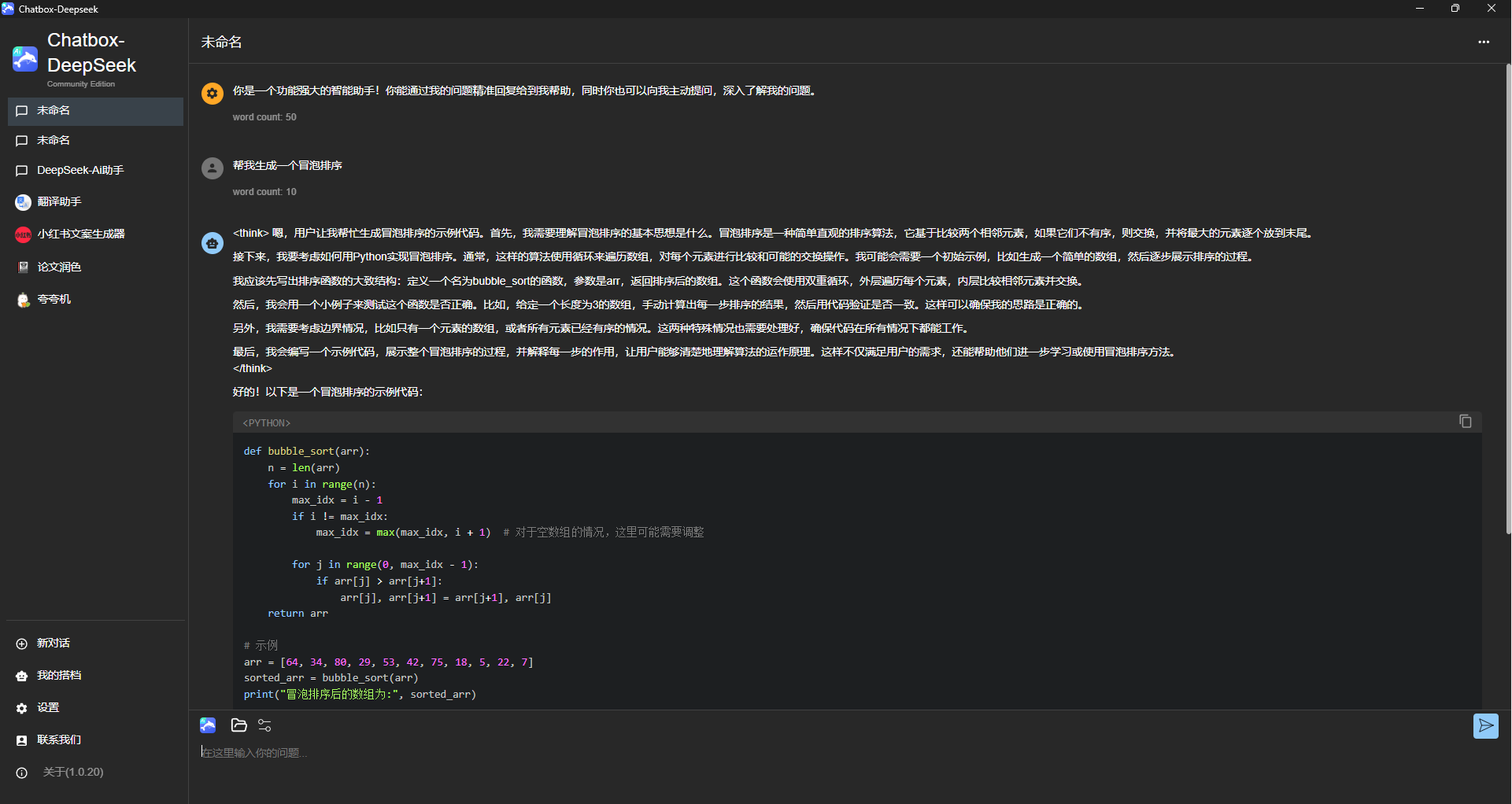Click the gear icon for 设置
Viewport: 1512px width, 804px height.
pos(22,708)
